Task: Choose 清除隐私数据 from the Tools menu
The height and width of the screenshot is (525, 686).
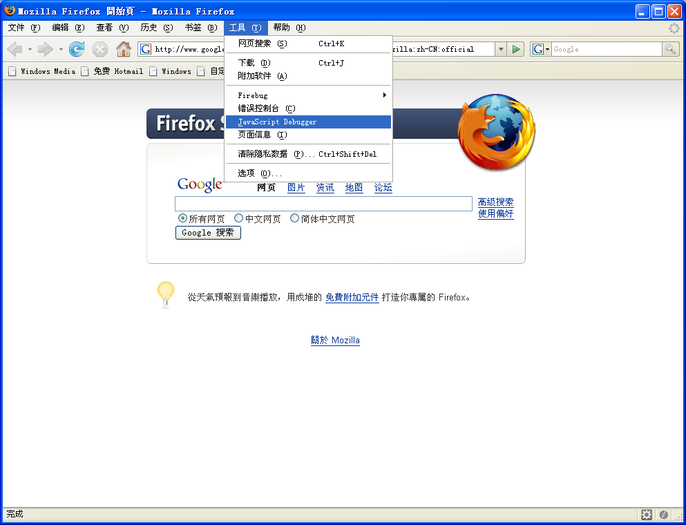Action: 308,154
